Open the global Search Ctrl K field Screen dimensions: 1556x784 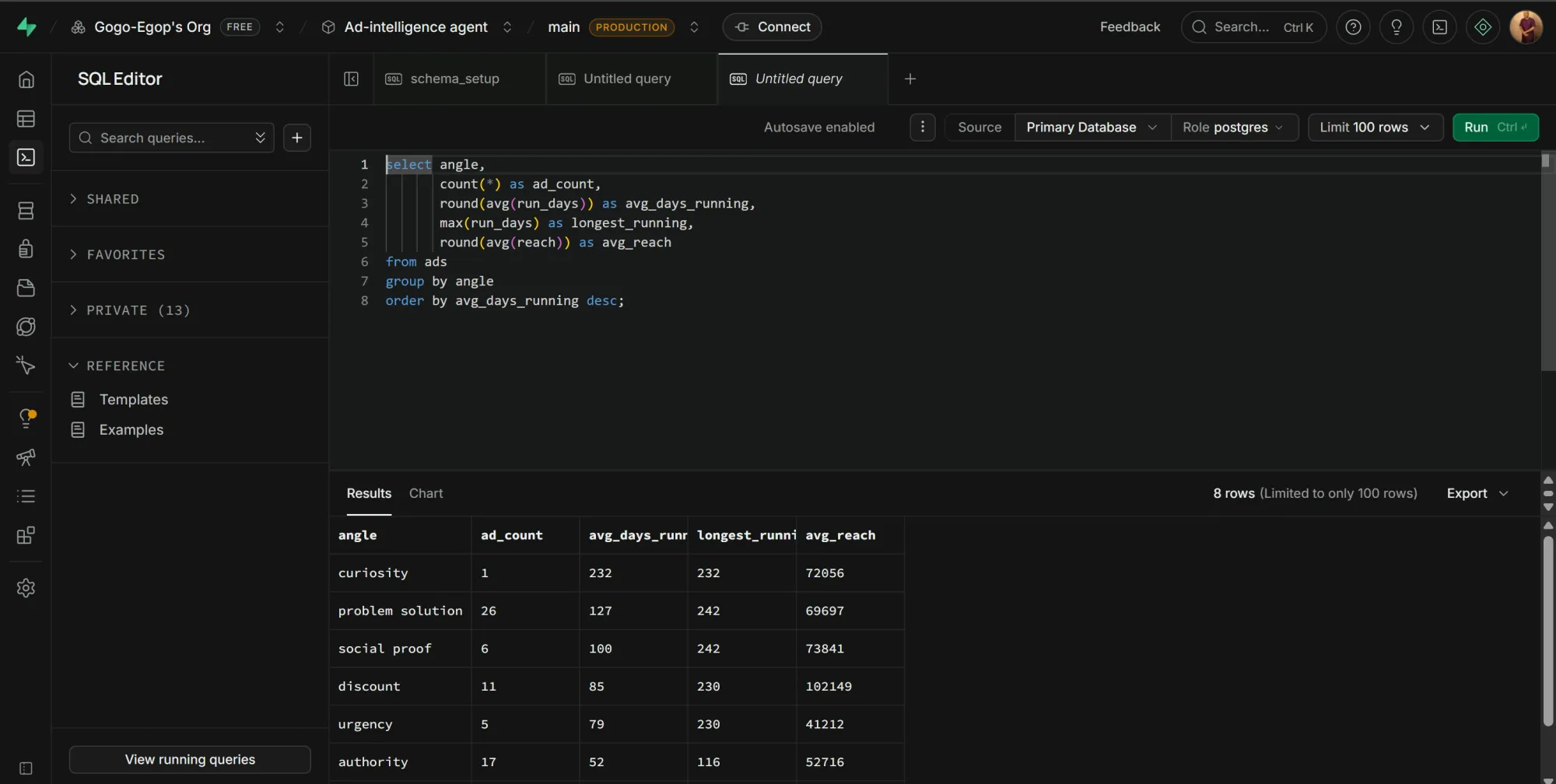pos(1253,27)
